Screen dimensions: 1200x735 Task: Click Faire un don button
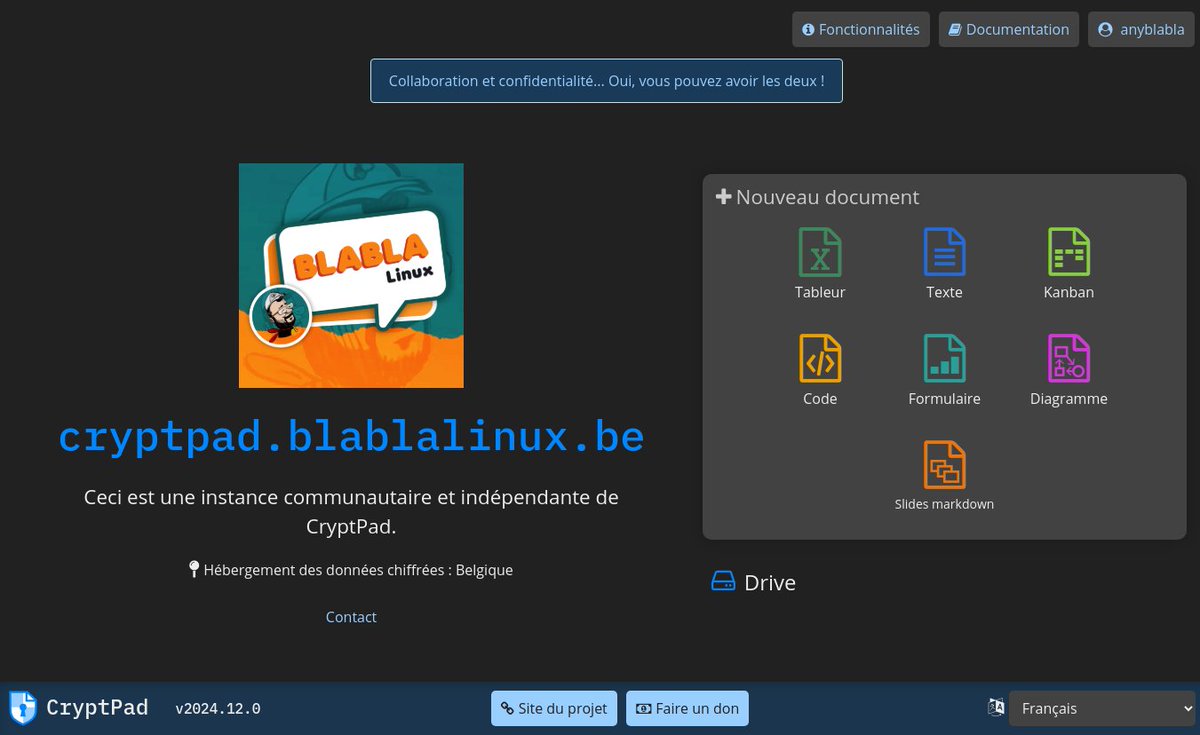click(687, 708)
